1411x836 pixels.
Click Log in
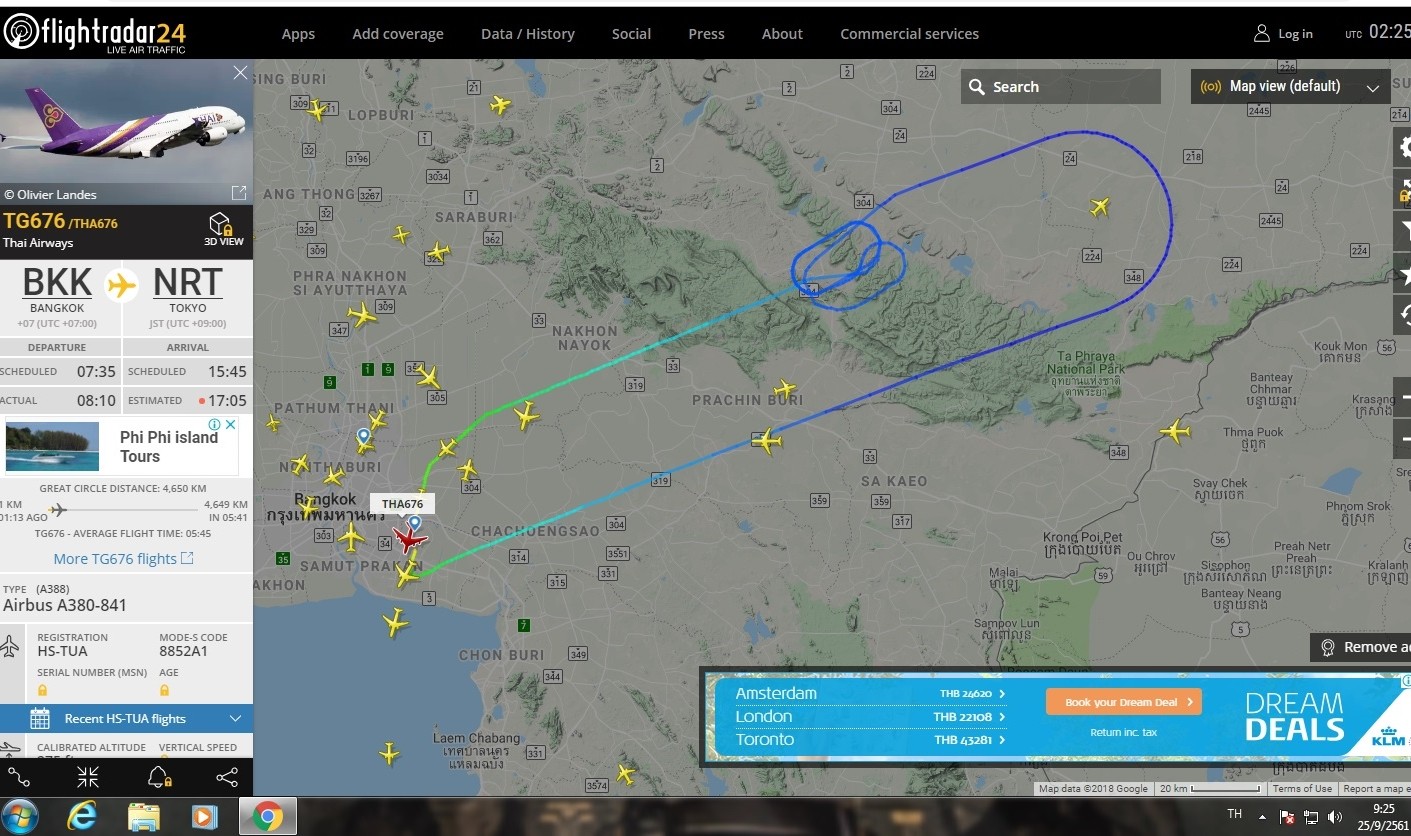(x=1283, y=34)
